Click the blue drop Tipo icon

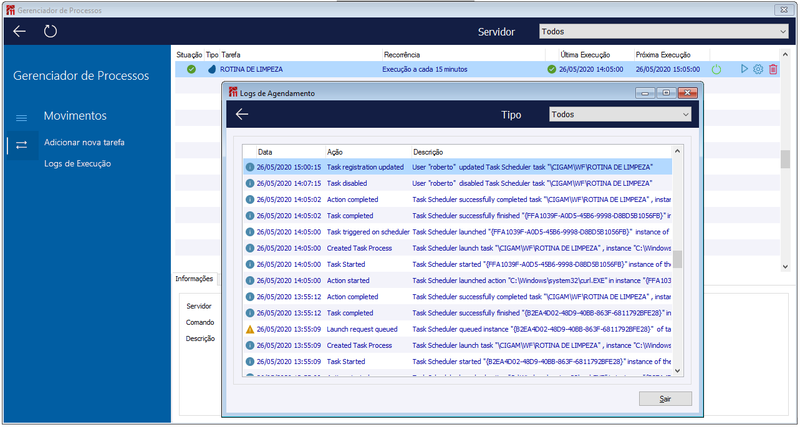pos(212,69)
